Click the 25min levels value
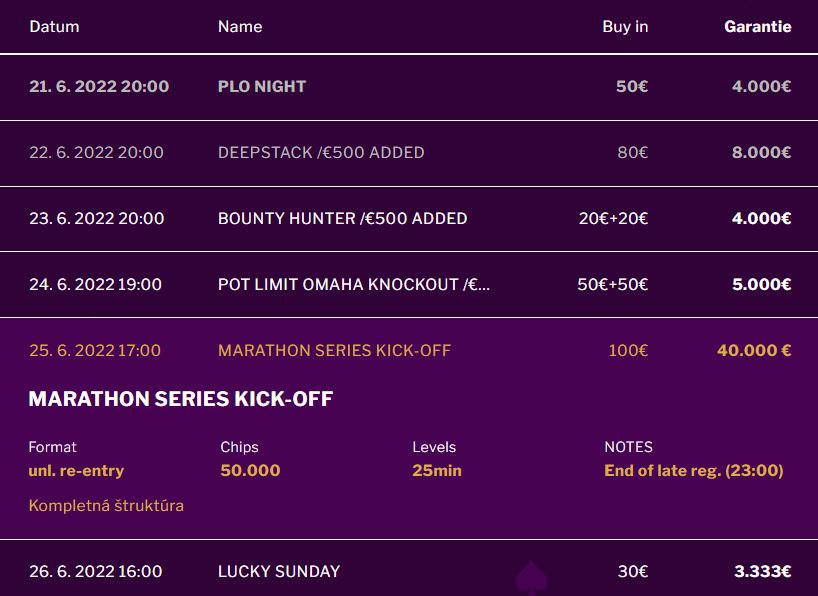818x596 pixels. (x=437, y=470)
